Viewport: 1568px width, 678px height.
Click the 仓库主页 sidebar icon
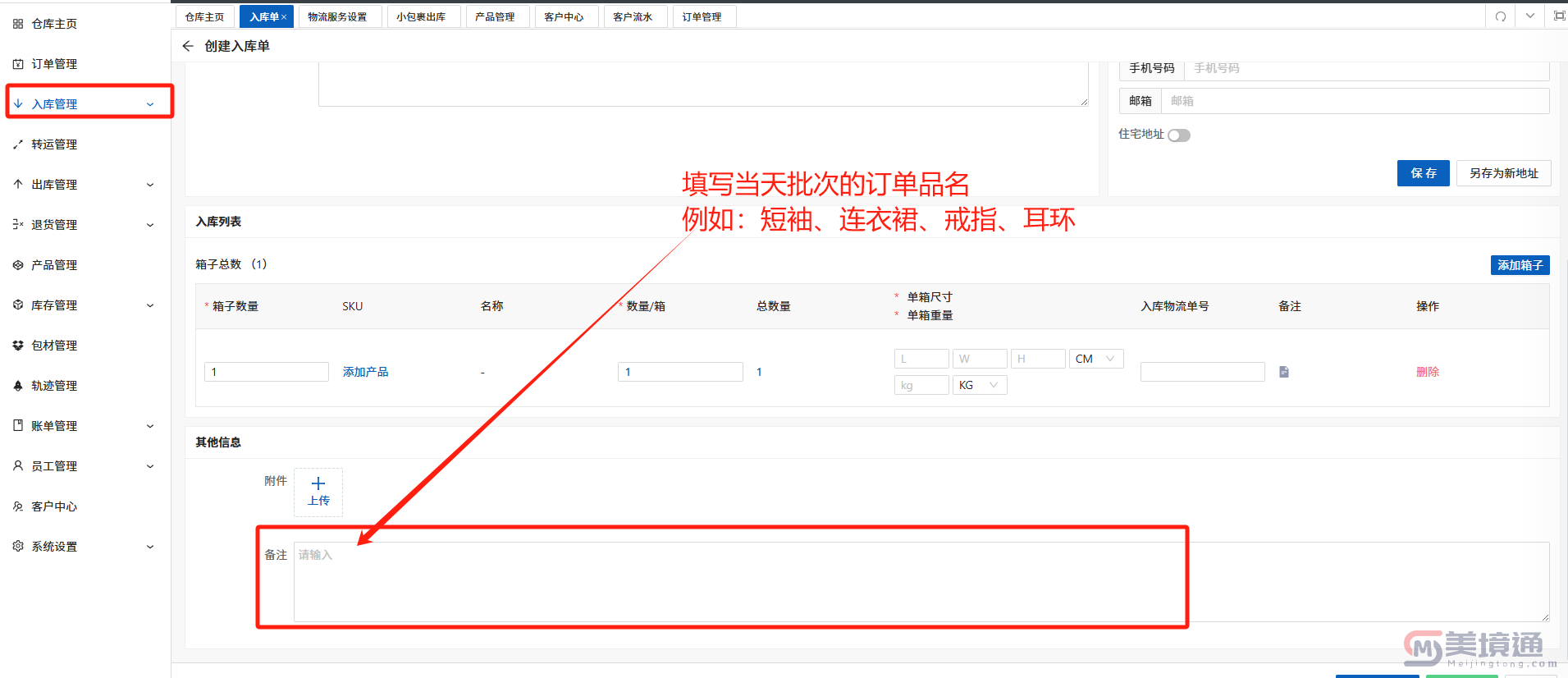18,24
